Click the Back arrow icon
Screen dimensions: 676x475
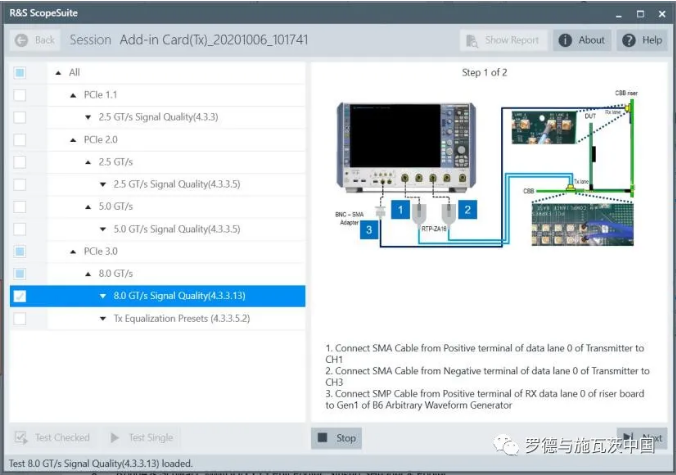(21, 40)
